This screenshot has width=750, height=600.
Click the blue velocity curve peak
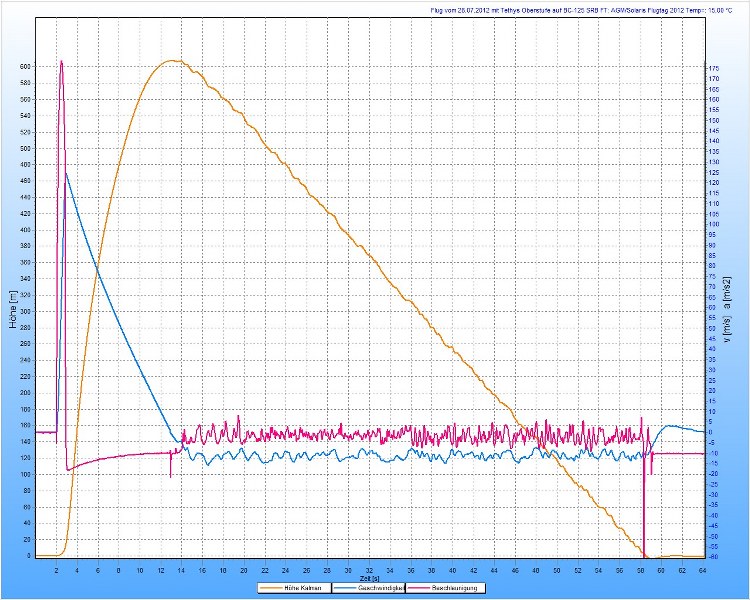tap(66, 173)
